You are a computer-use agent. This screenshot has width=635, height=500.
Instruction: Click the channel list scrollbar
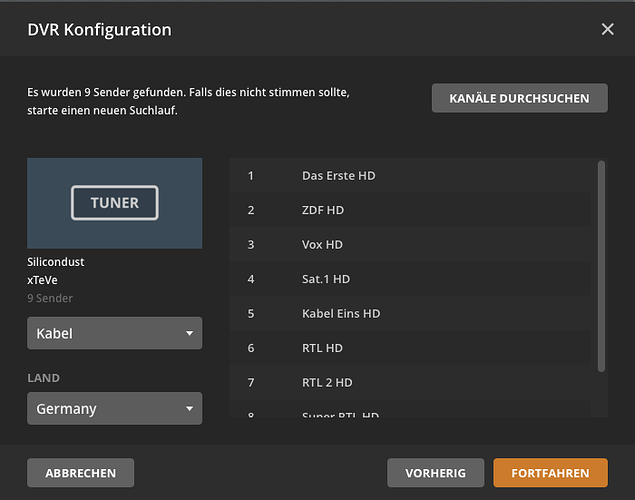[601, 265]
